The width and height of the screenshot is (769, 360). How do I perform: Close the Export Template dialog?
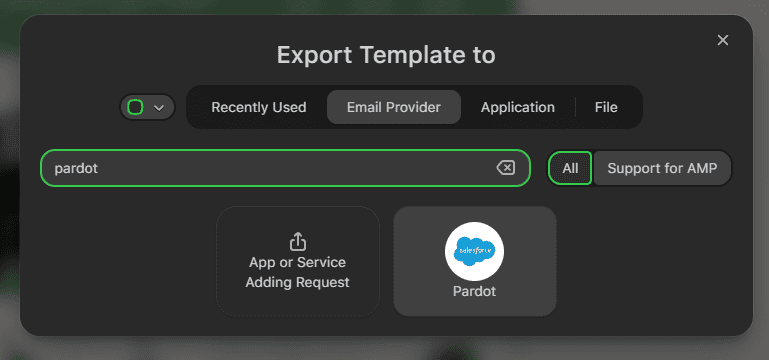[x=722, y=40]
